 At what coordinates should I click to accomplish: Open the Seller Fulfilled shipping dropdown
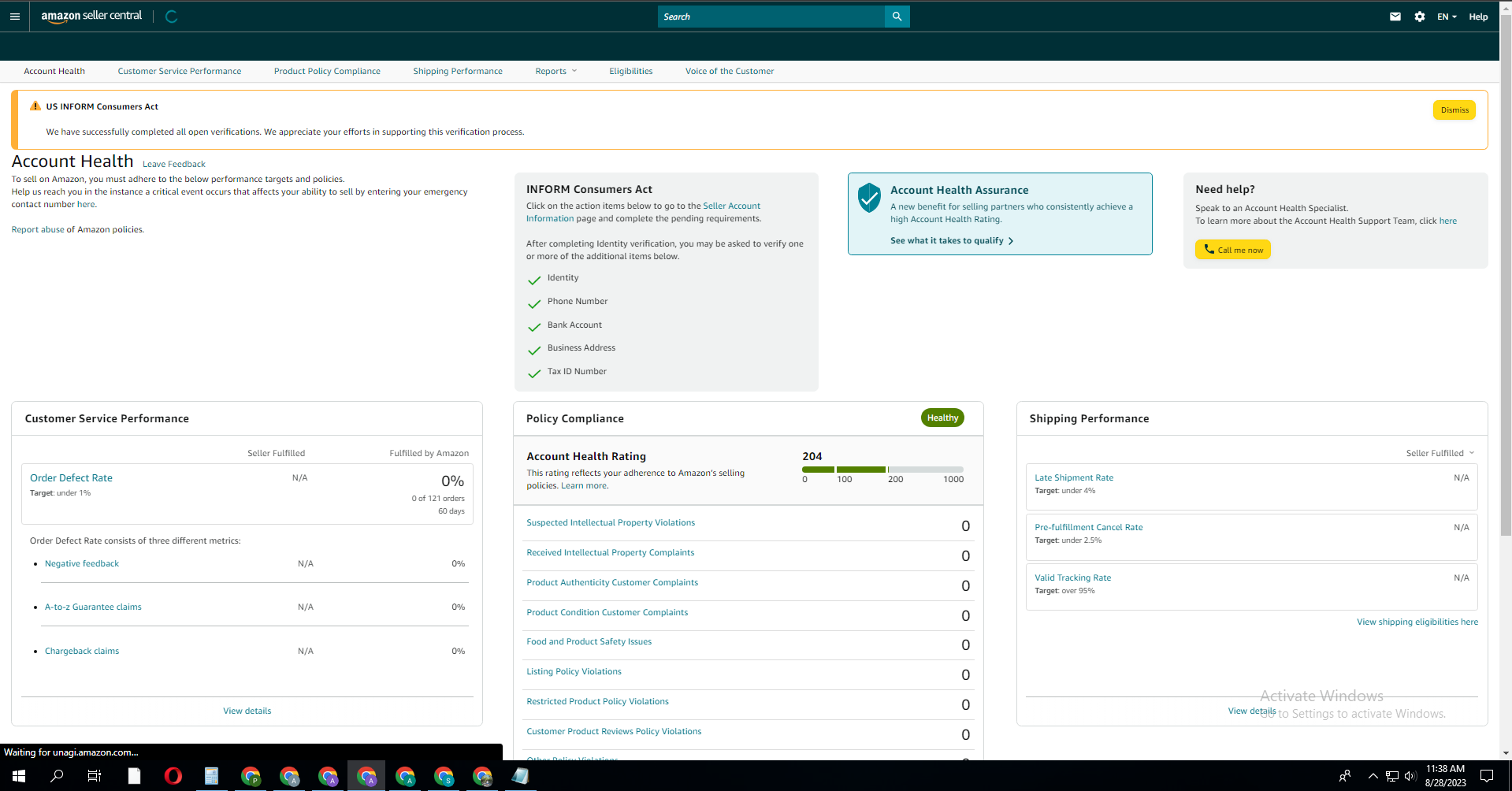coord(1440,453)
